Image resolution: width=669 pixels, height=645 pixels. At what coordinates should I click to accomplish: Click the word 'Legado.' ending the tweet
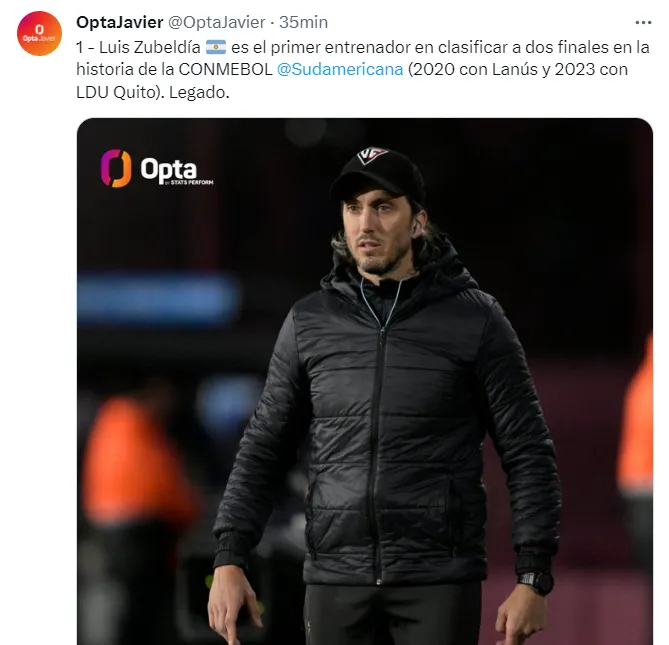[199, 93]
